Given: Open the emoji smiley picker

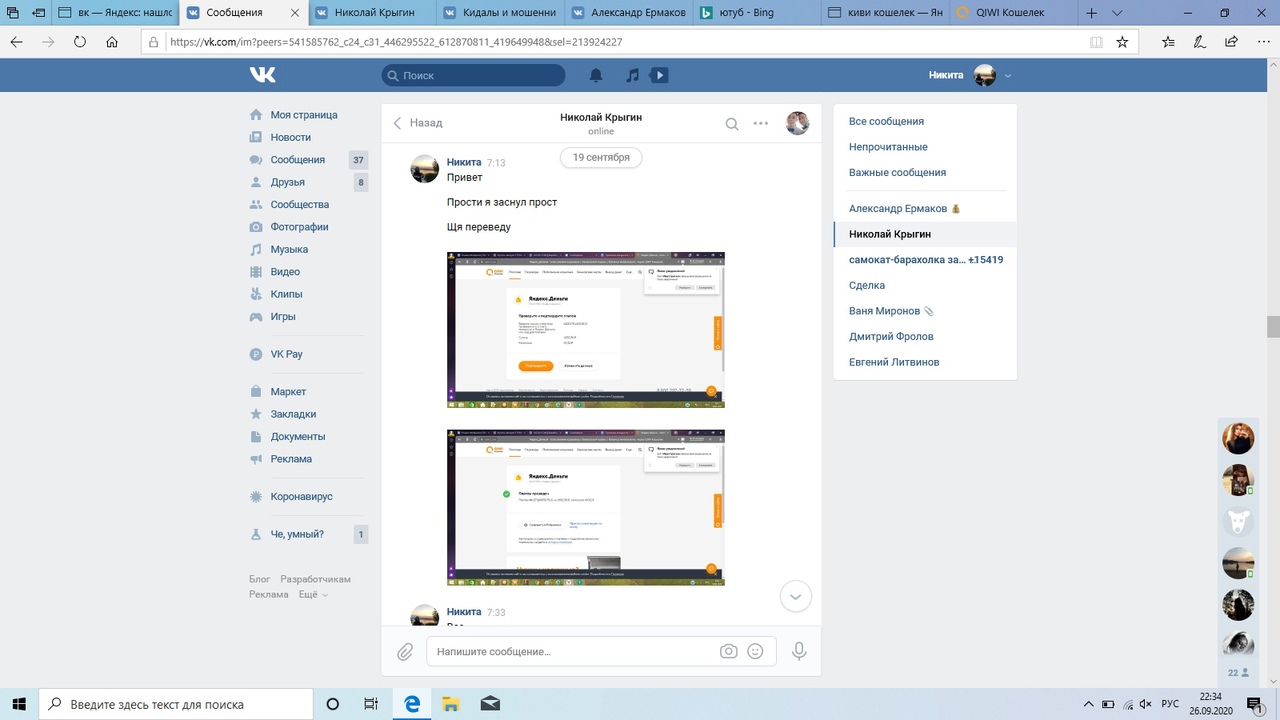Looking at the screenshot, I should (x=756, y=651).
